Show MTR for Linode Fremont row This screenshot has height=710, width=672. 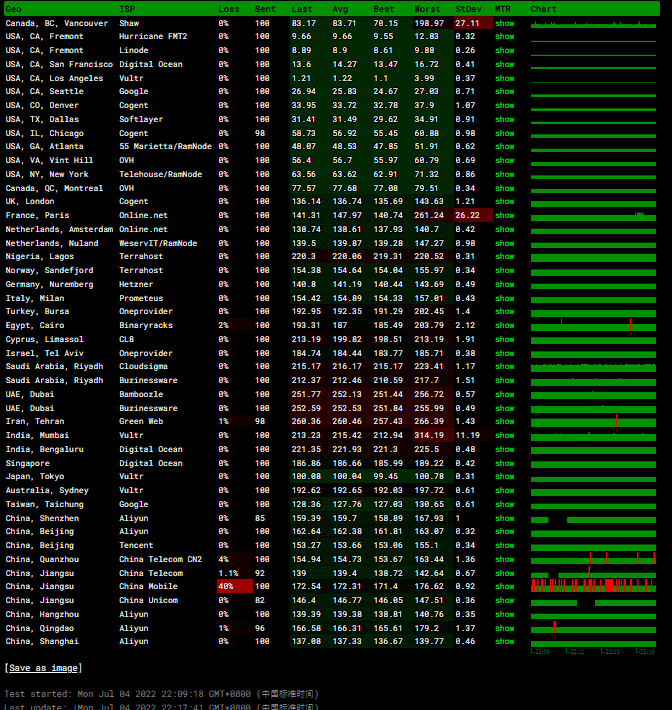(x=504, y=50)
